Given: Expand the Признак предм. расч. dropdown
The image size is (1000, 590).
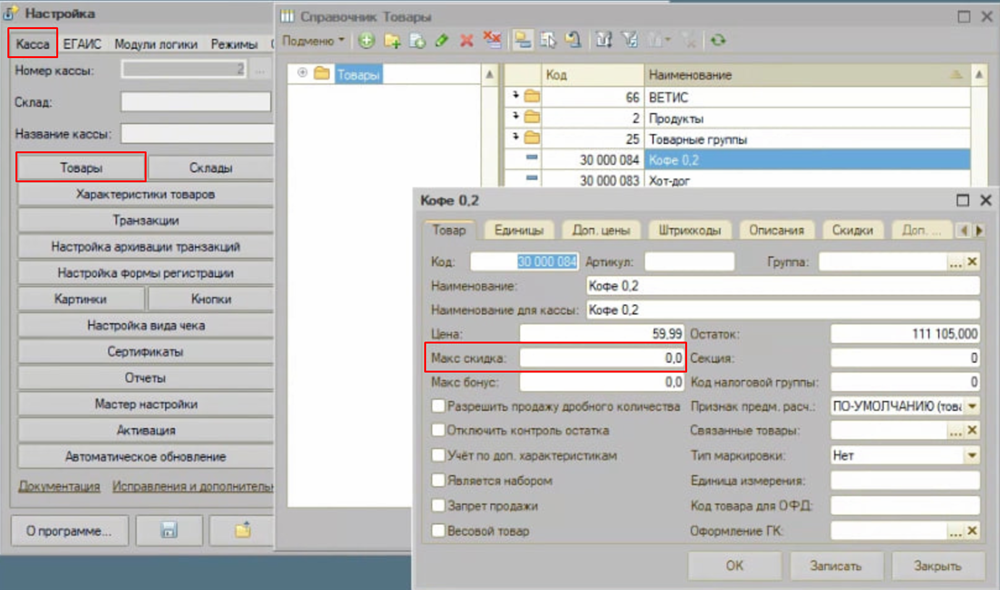Looking at the screenshot, I should [x=972, y=406].
